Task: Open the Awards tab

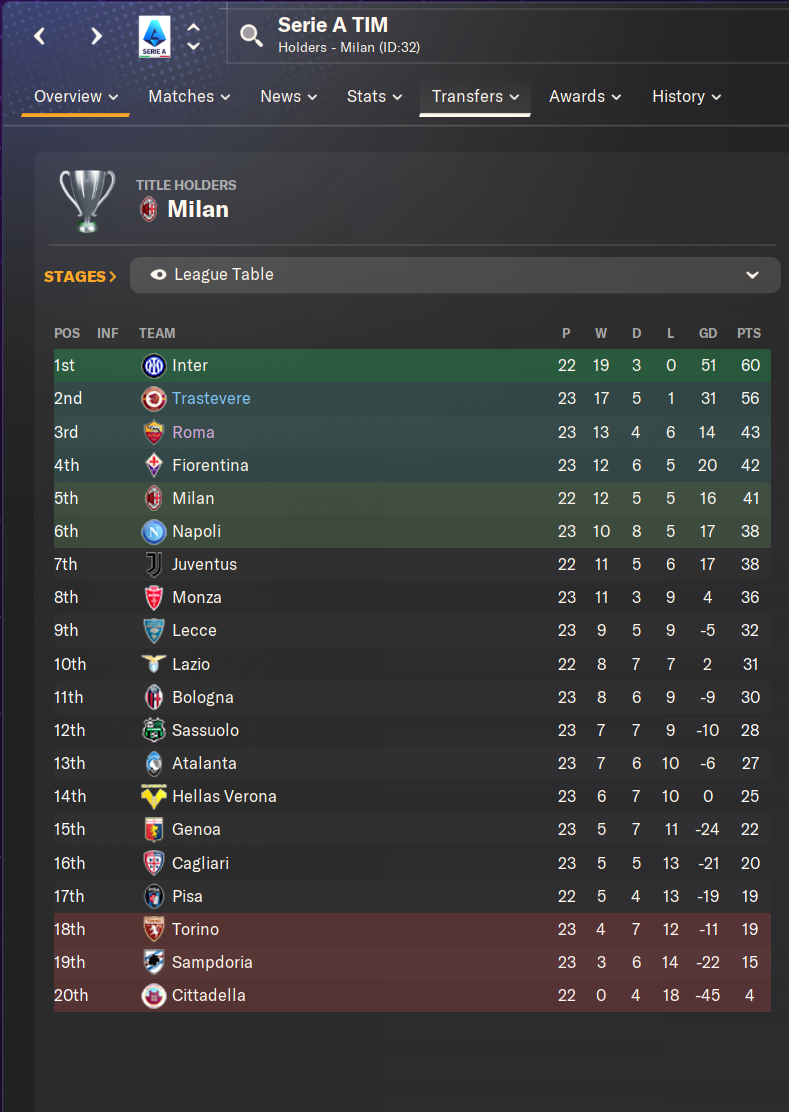Action: click(585, 96)
